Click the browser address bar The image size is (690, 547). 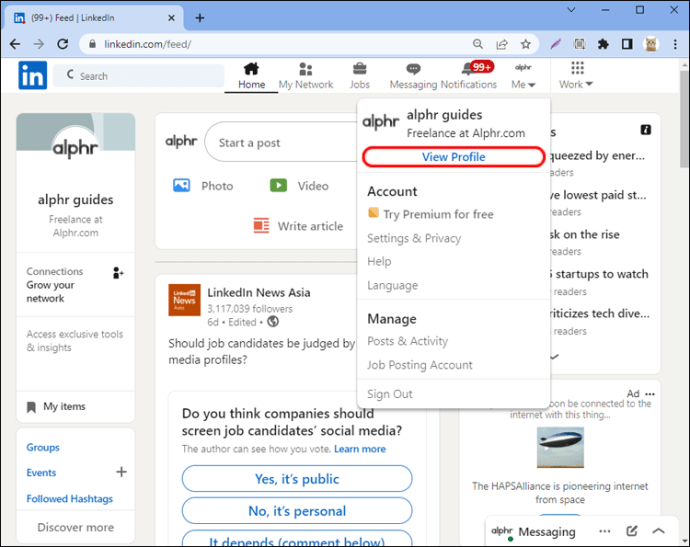click(282, 44)
